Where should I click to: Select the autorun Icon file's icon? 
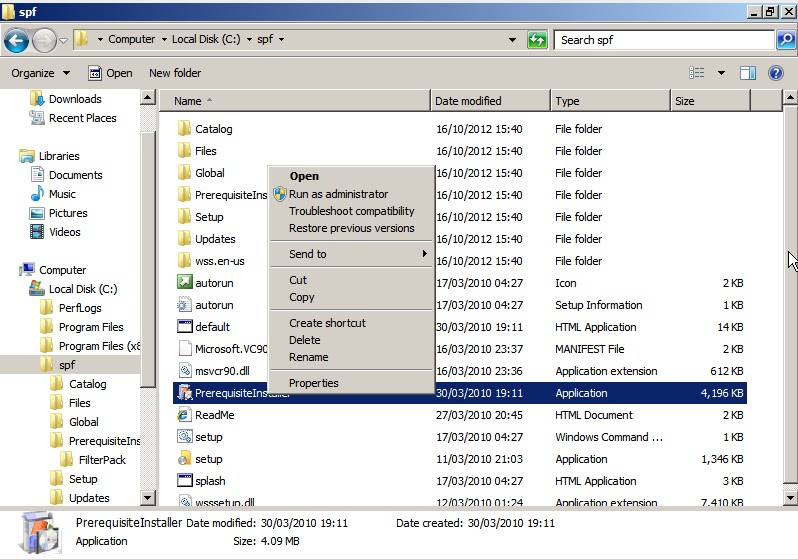coord(184,283)
